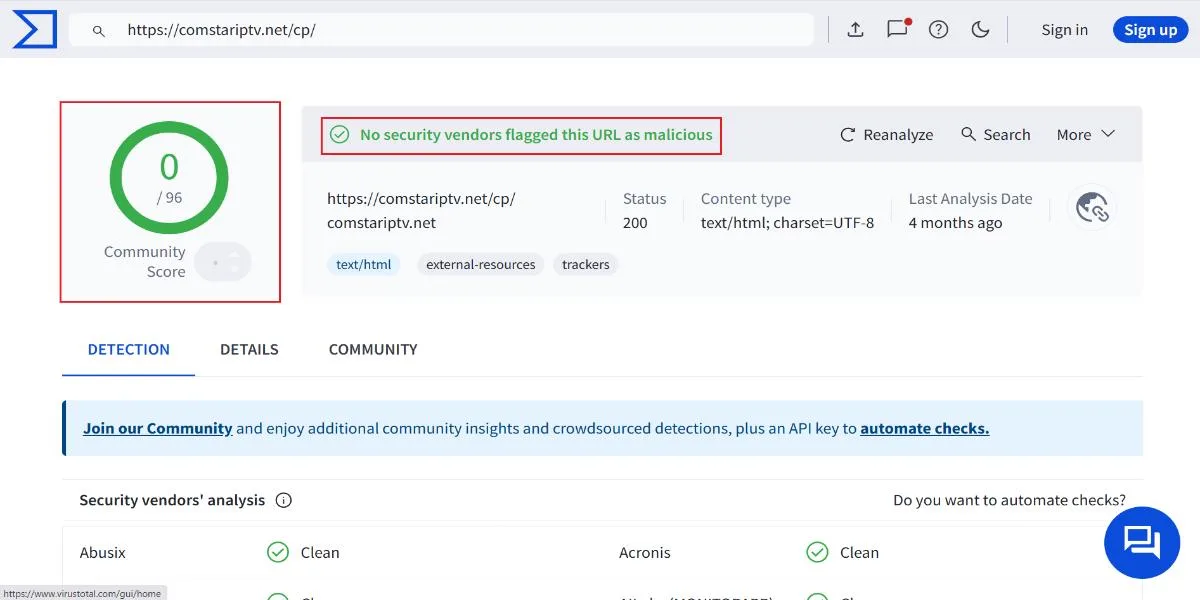
Task: Click the Sign up button
Action: click(1150, 30)
